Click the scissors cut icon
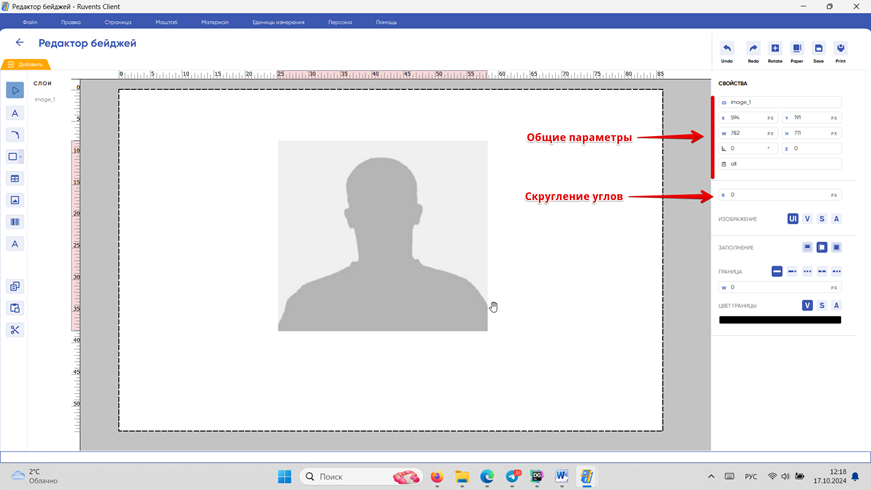Image resolution: width=871 pixels, height=490 pixels. pyautogui.click(x=15, y=330)
